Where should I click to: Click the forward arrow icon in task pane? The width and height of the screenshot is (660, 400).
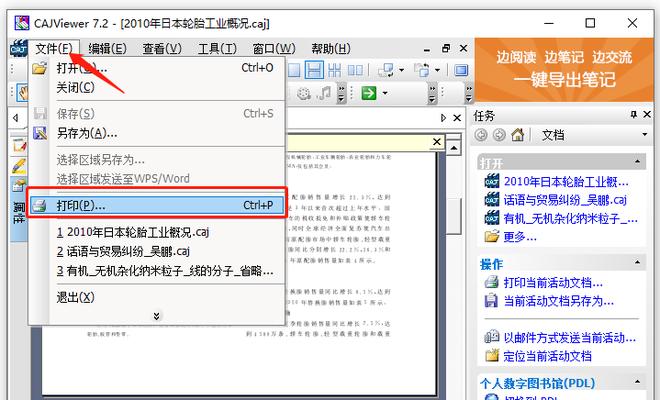(499, 135)
